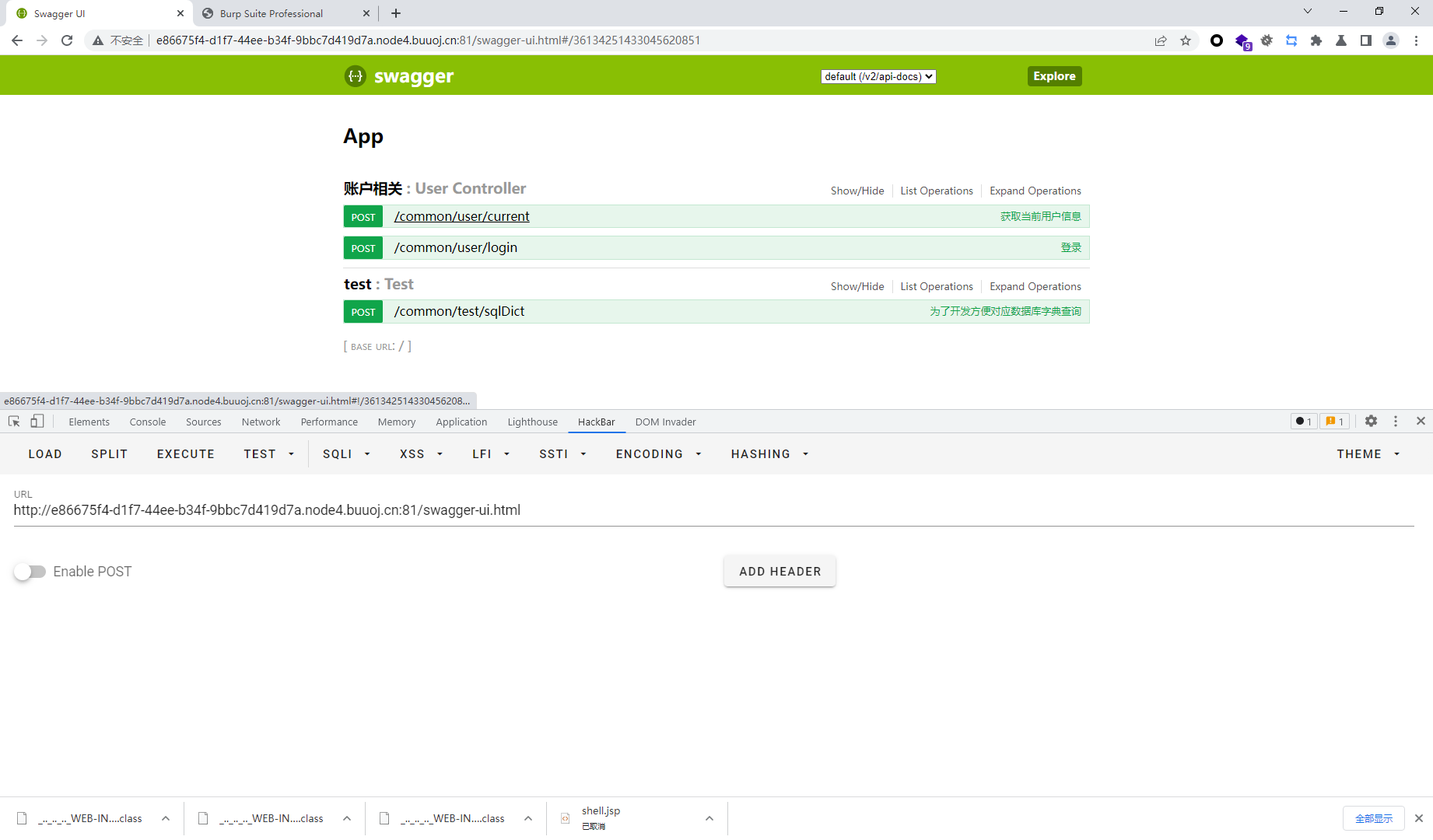Open the Extensions puzzle piece menu

click(1316, 40)
